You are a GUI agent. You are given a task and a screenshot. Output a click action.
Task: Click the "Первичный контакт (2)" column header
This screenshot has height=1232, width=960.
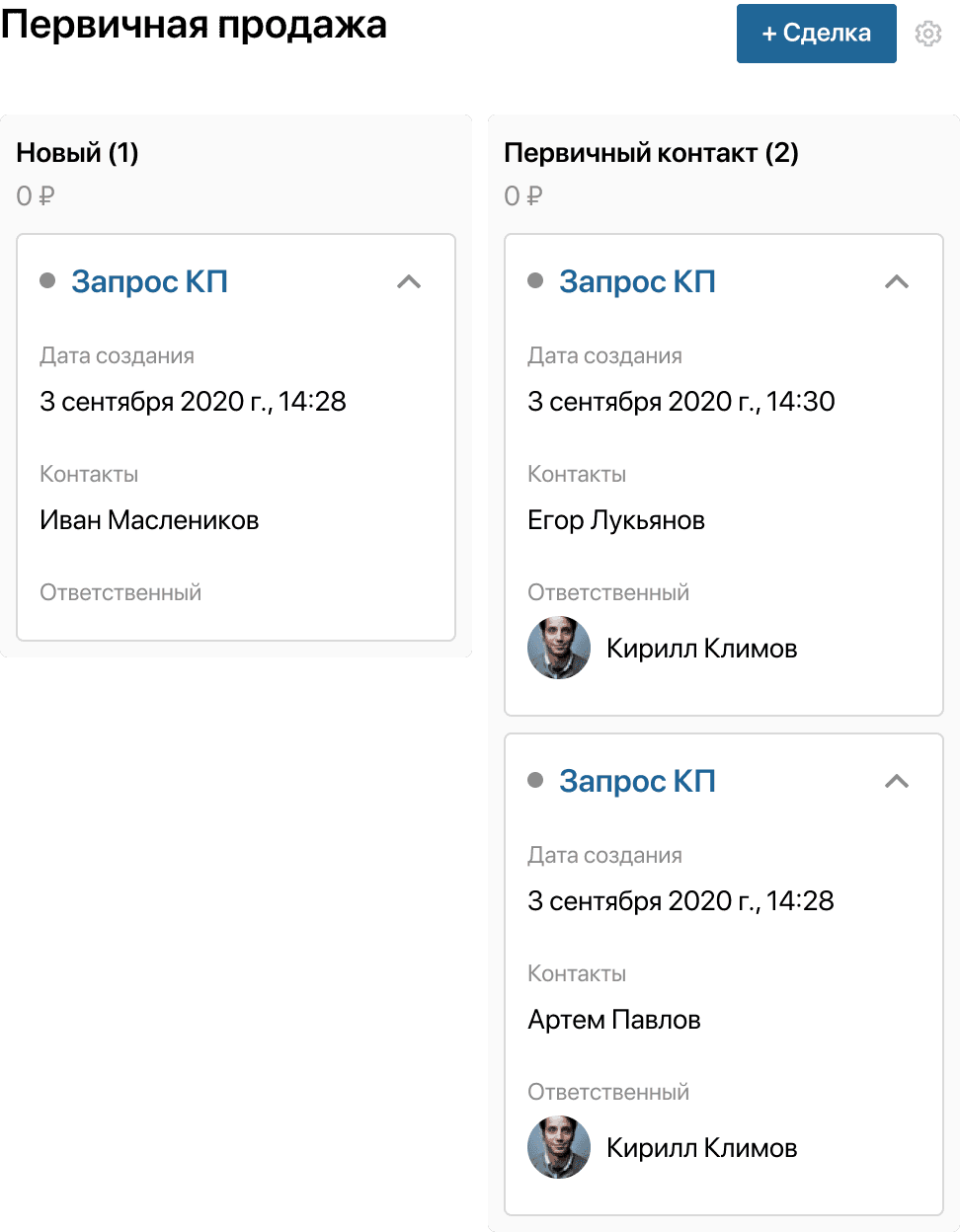coord(651,153)
